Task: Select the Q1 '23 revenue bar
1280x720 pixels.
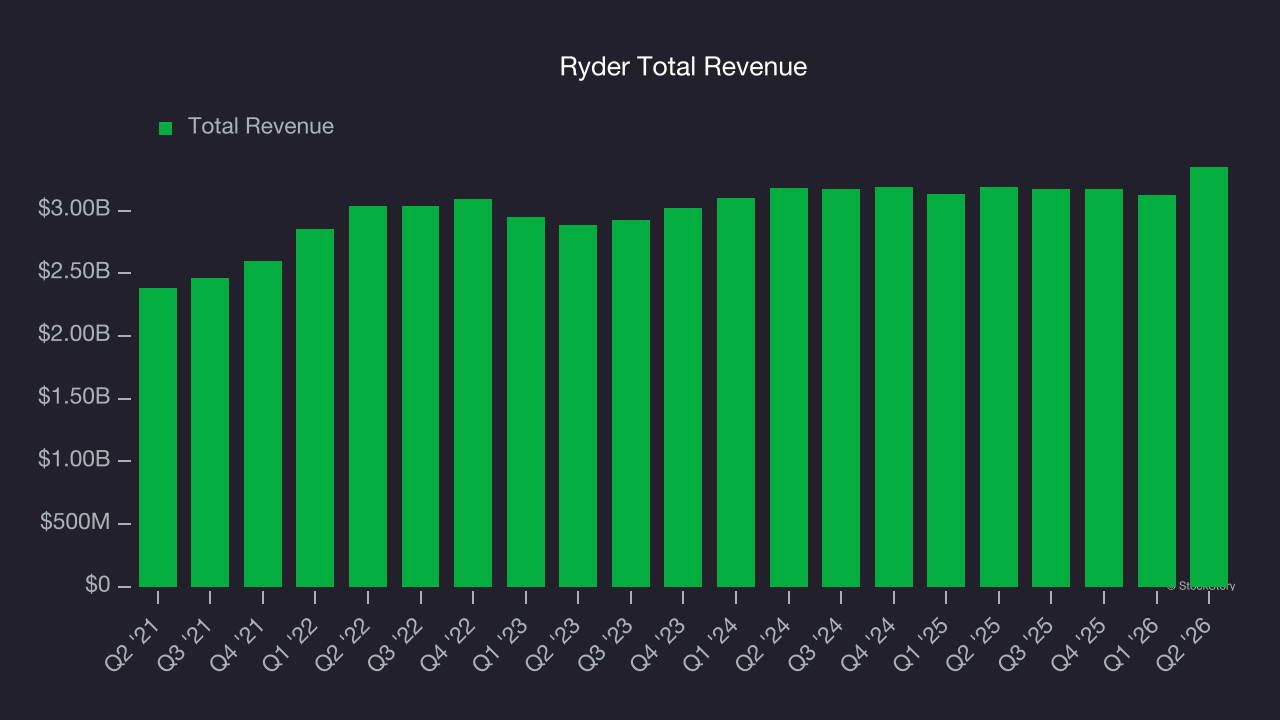Action: (x=526, y=402)
